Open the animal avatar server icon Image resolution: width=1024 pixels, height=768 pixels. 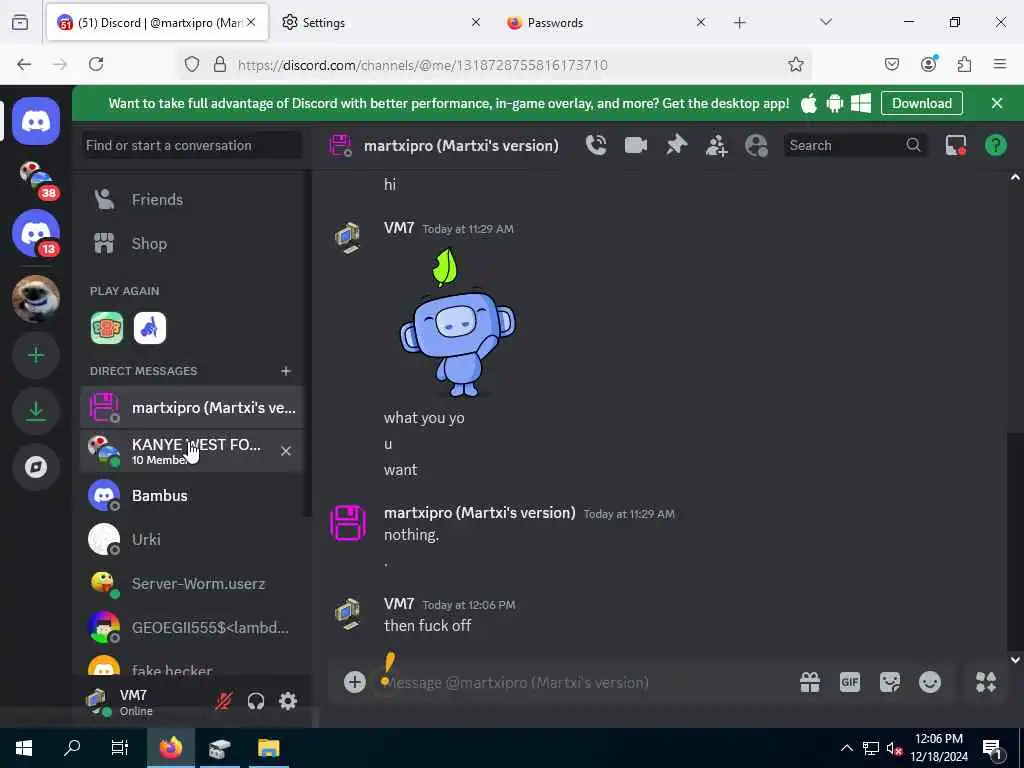click(x=36, y=299)
